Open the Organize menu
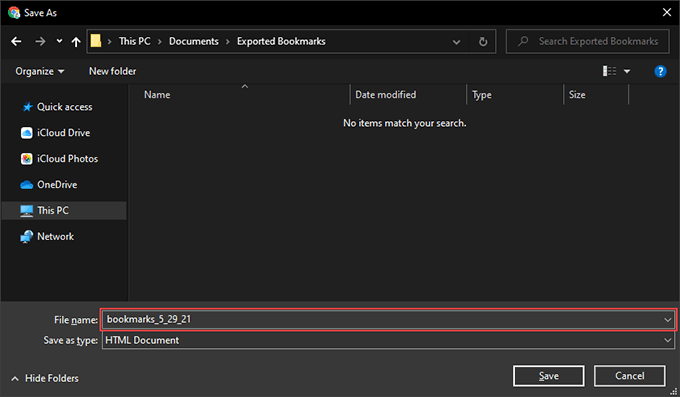 39,71
